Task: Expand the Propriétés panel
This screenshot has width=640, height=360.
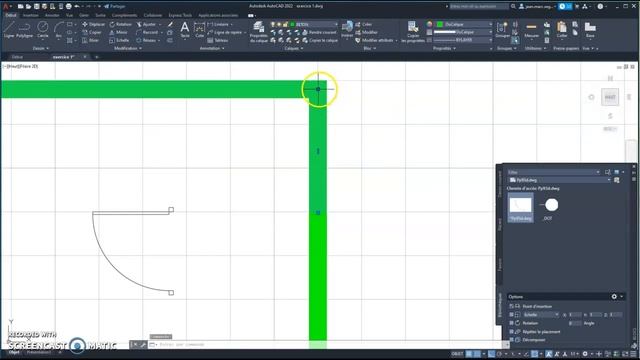Action: [444, 48]
